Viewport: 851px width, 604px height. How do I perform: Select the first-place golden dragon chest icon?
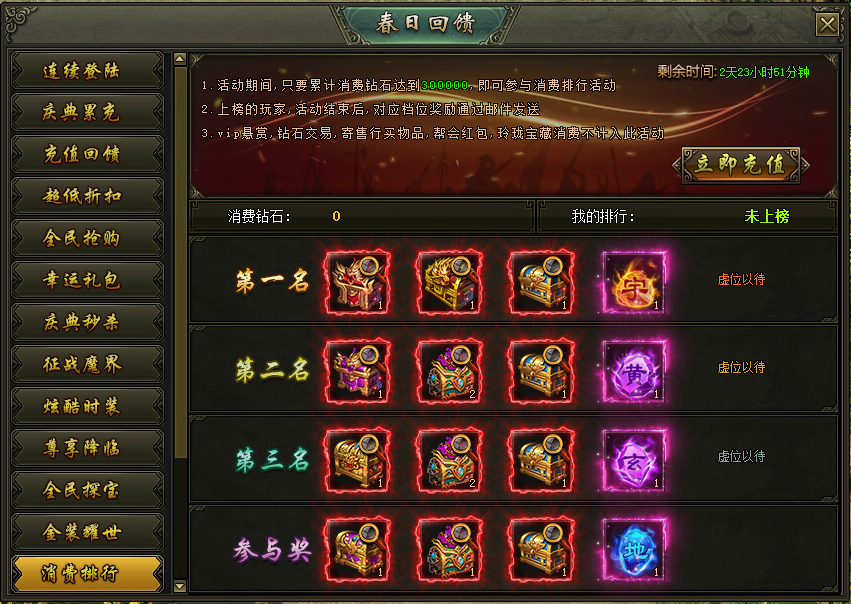[x=449, y=282]
